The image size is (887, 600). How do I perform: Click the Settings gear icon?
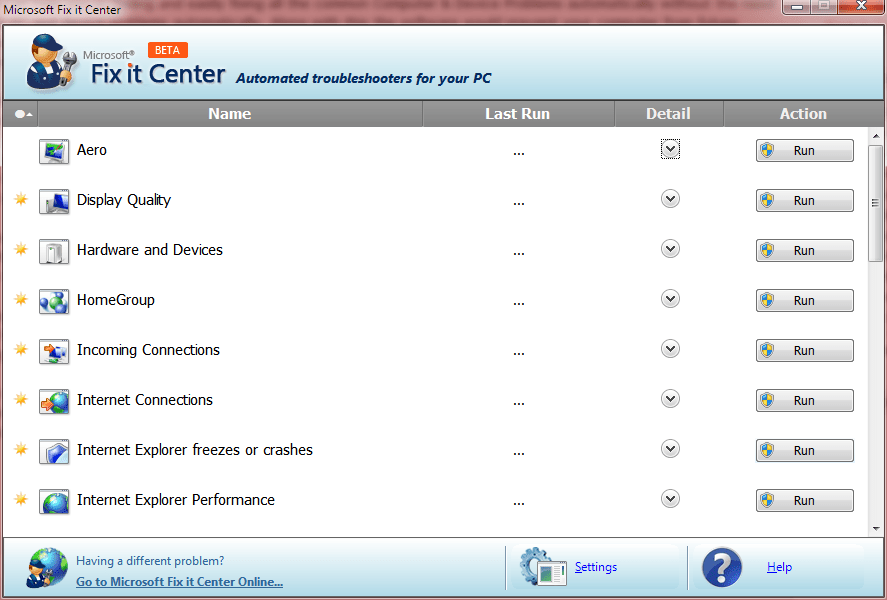point(543,567)
